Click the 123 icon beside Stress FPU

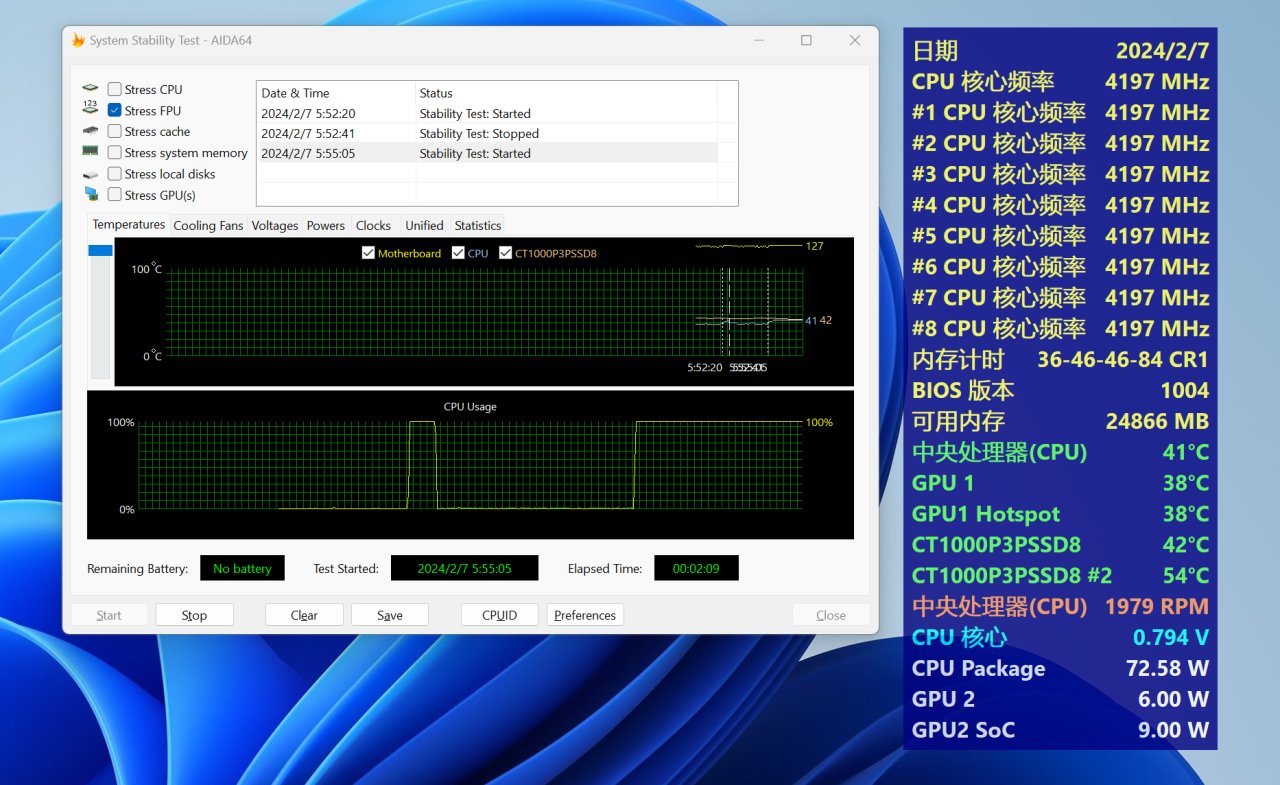click(x=91, y=109)
